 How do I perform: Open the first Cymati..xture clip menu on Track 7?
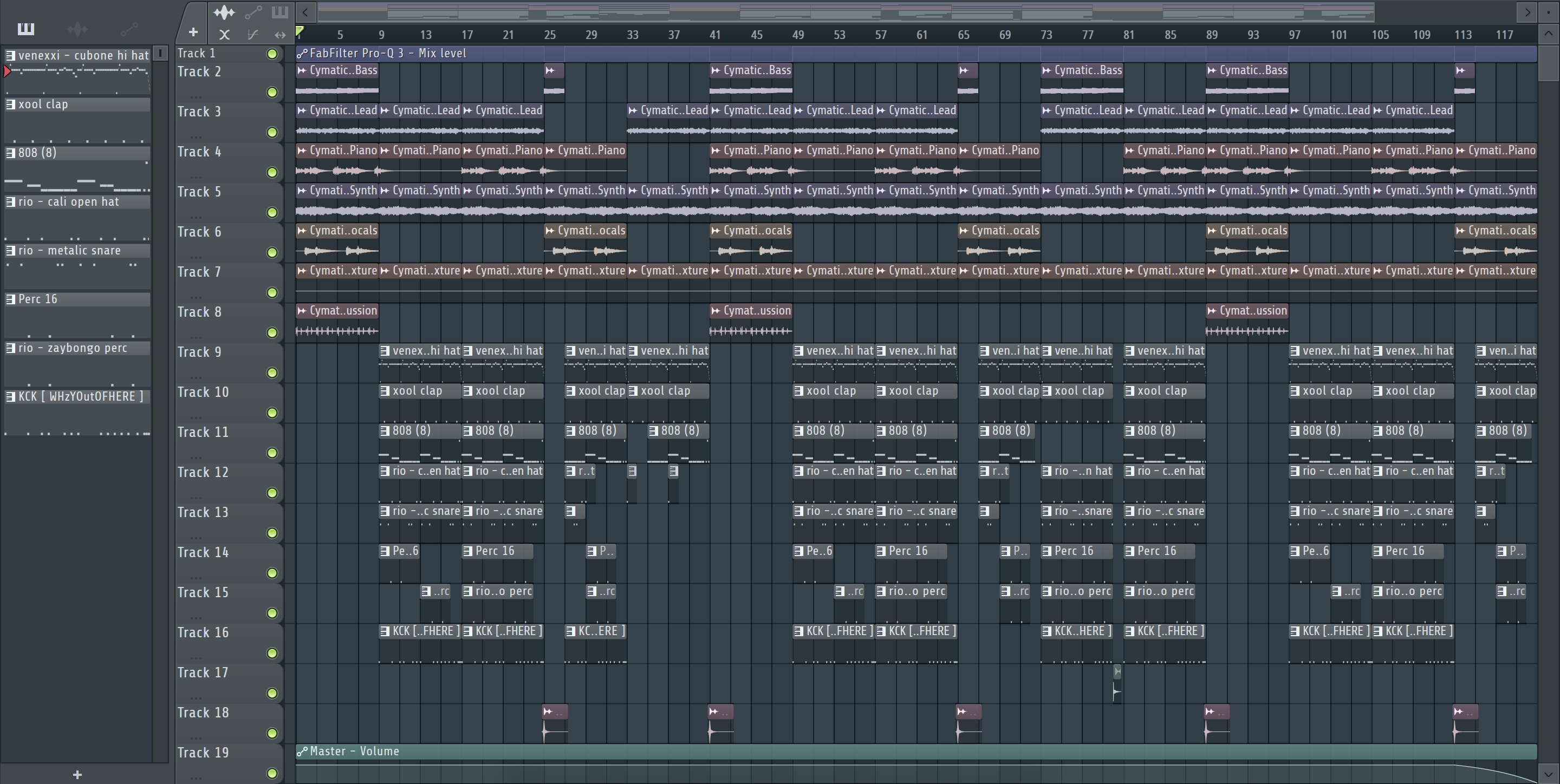(x=302, y=271)
